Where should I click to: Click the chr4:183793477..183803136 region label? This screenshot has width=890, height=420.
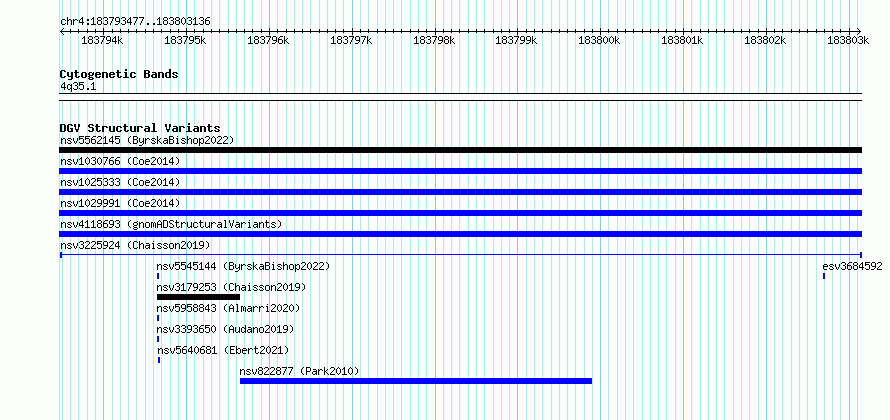click(x=135, y=22)
